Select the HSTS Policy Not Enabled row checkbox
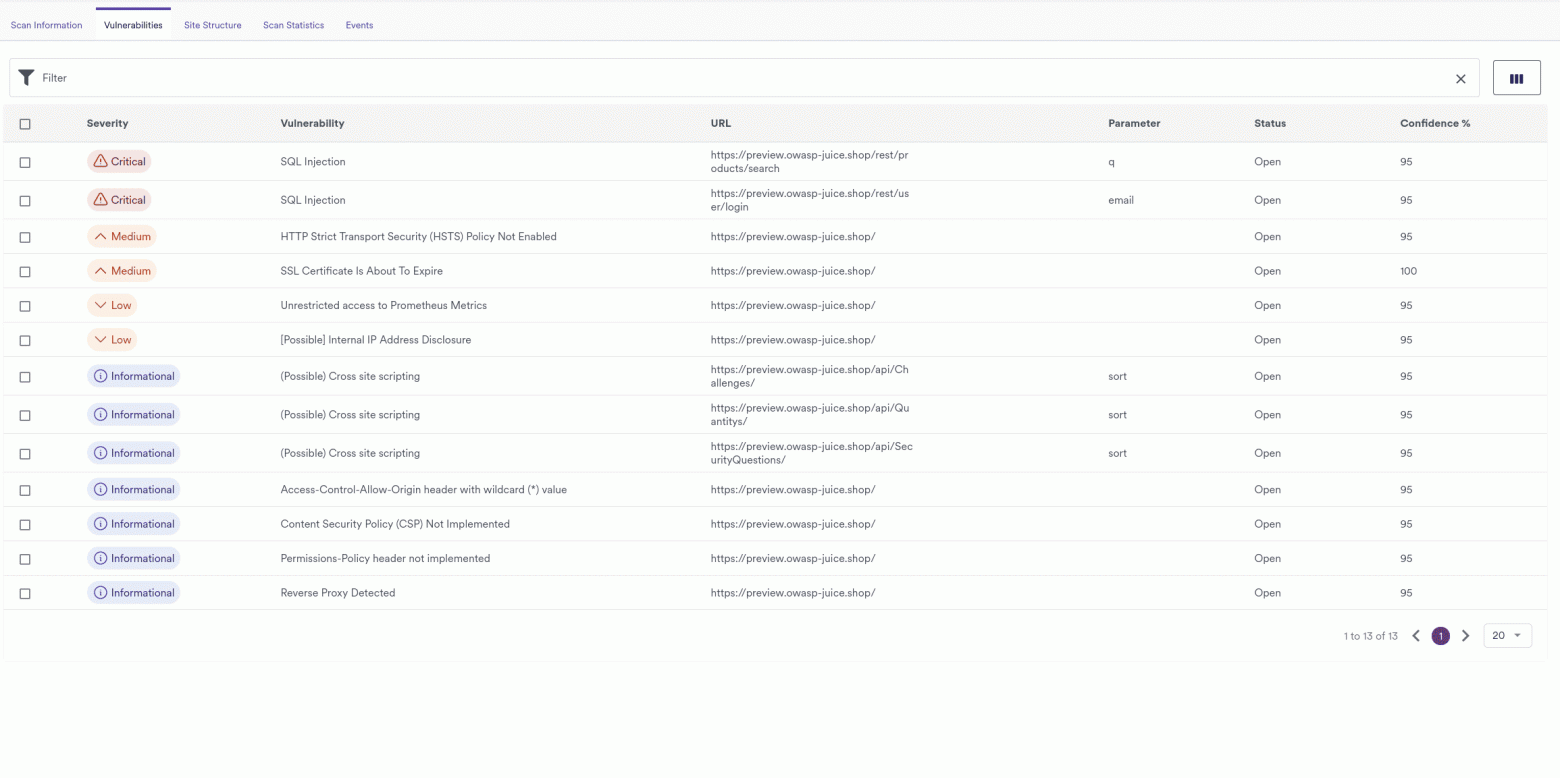 tap(25, 237)
